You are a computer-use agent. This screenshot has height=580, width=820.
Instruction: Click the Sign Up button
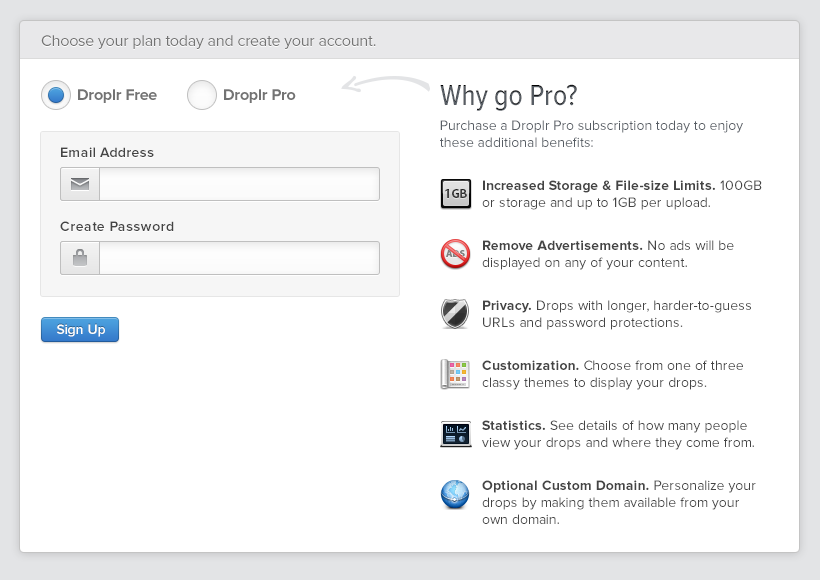[x=80, y=329]
